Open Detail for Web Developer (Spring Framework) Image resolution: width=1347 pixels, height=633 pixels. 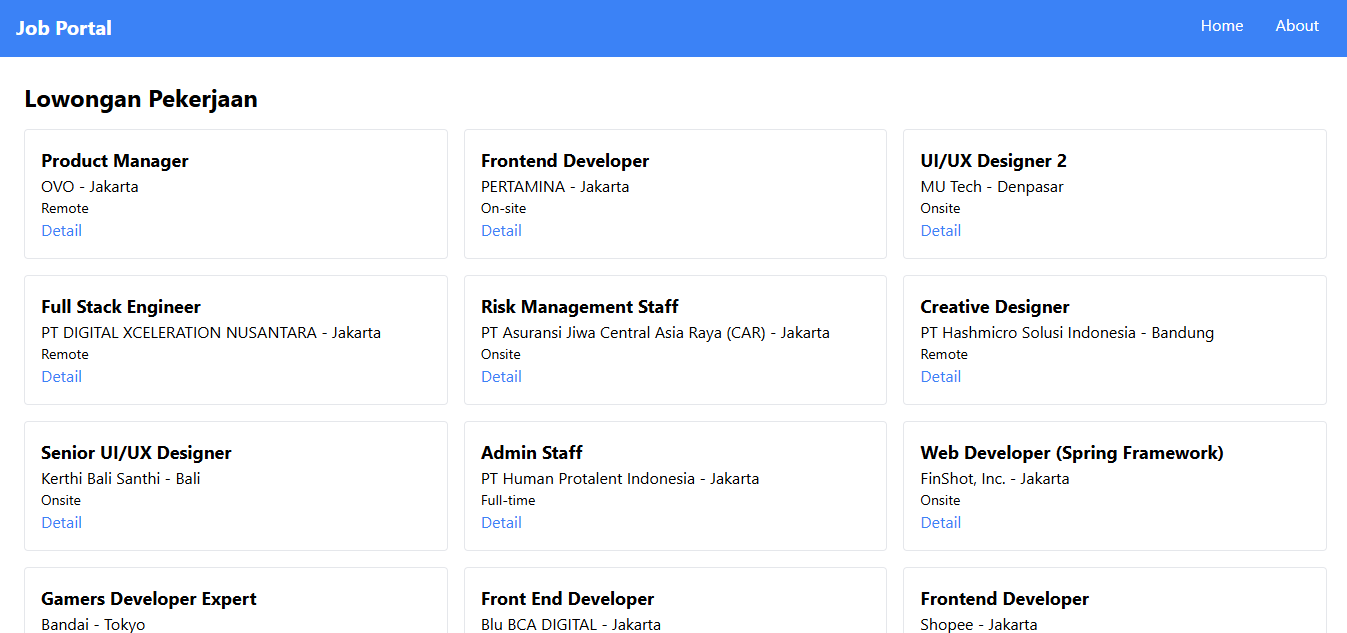pyautogui.click(x=940, y=523)
